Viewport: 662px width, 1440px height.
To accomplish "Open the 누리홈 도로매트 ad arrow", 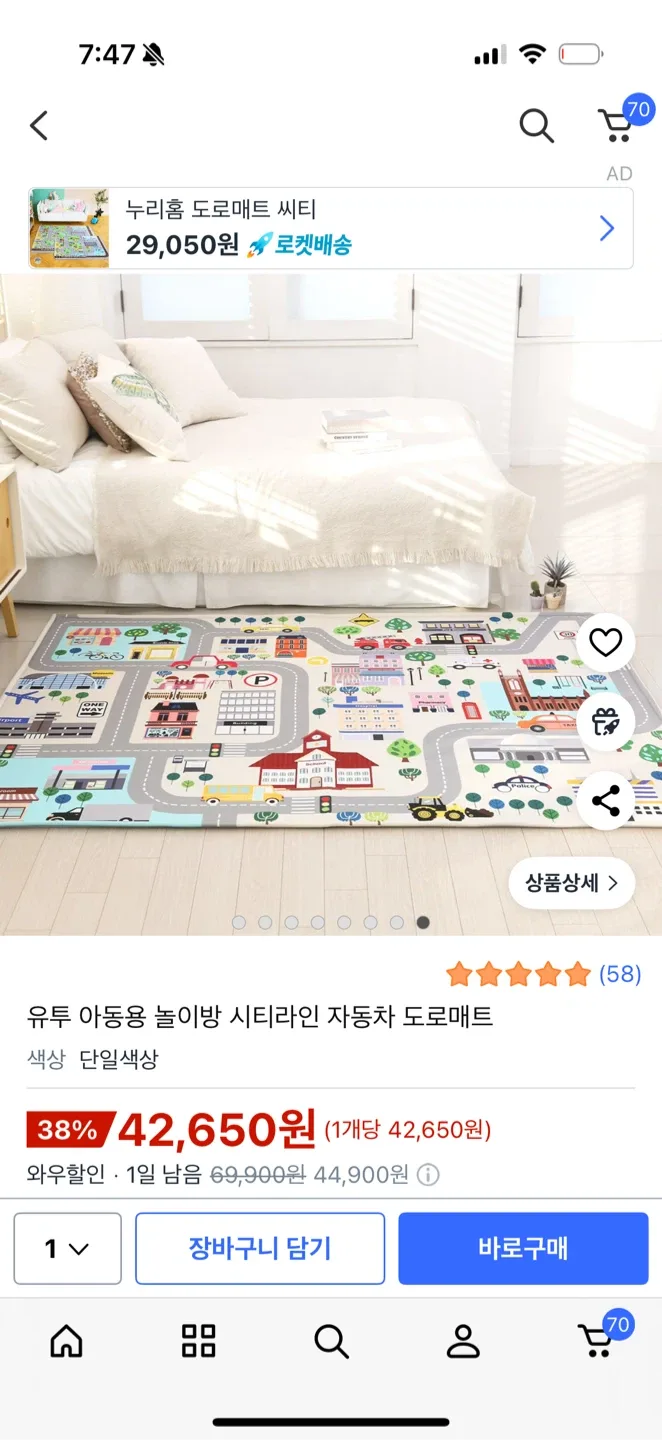I will (606, 229).
